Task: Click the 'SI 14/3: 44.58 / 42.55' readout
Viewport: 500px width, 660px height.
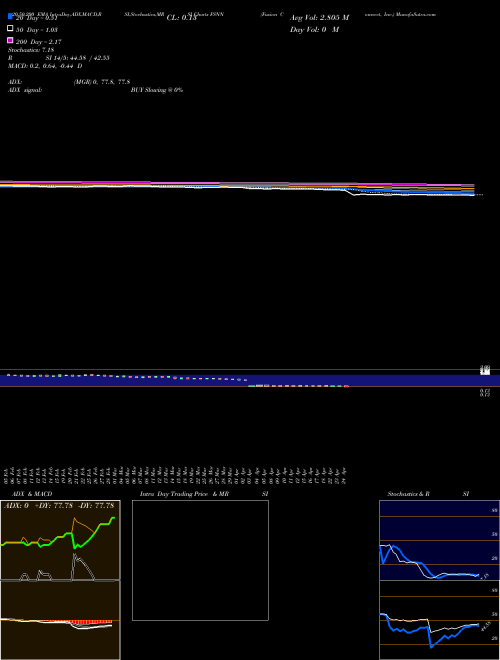Action: tap(77, 58)
